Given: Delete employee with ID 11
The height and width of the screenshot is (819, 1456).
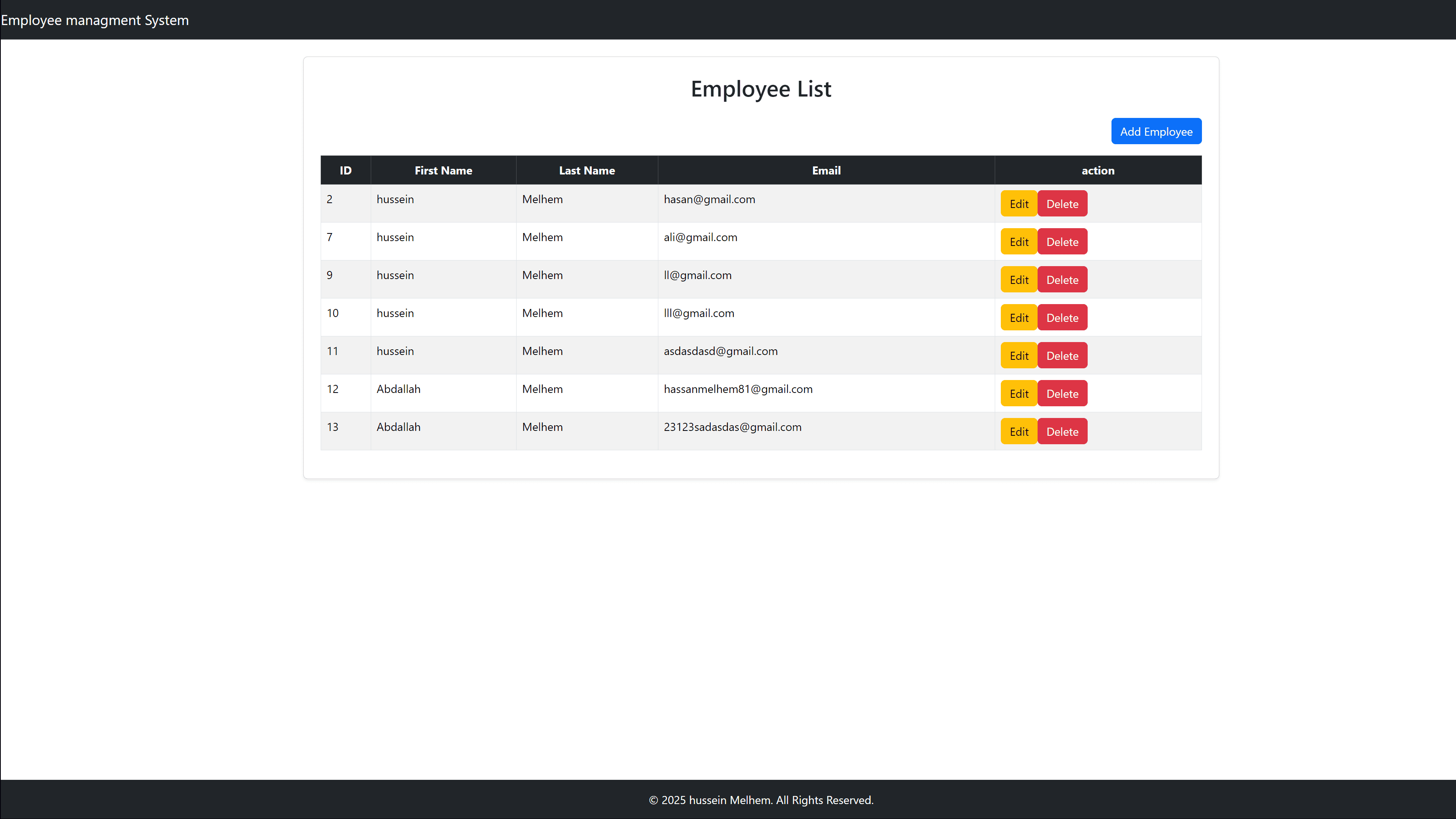Looking at the screenshot, I should [x=1061, y=355].
